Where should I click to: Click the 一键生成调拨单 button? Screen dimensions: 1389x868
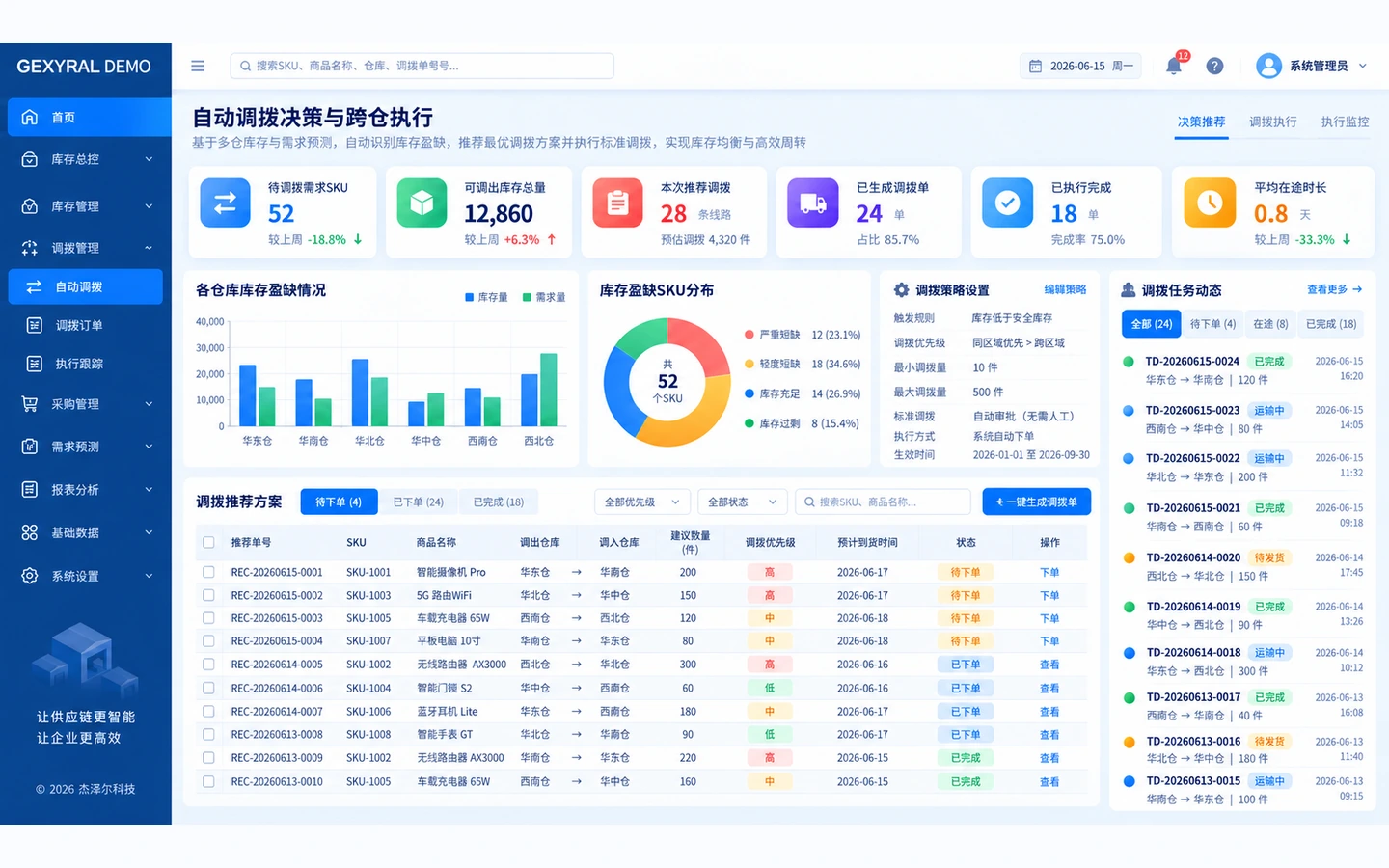pyautogui.click(x=1037, y=502)
